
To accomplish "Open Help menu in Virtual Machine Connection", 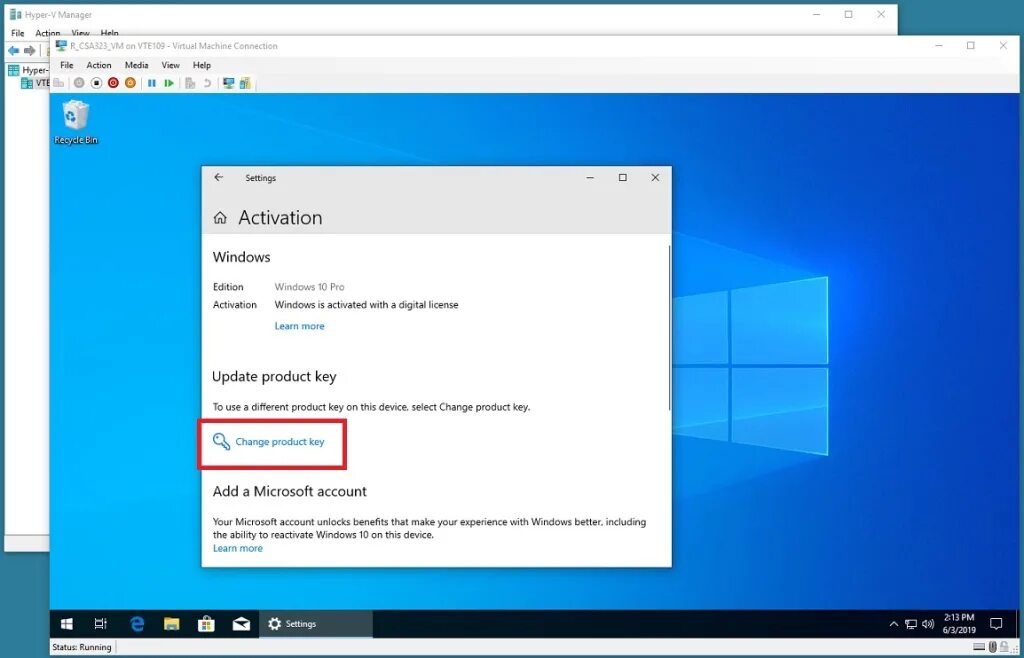I will point(202,65).
